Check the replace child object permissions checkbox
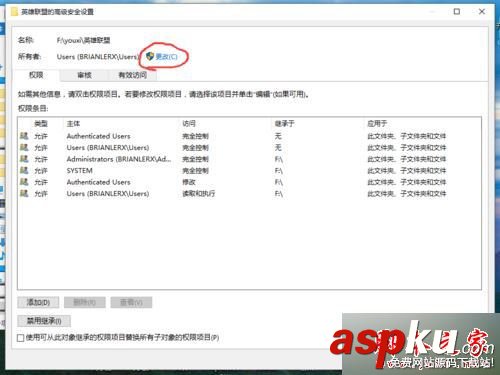This screenshot has width=500, height=375. (21, 338)
